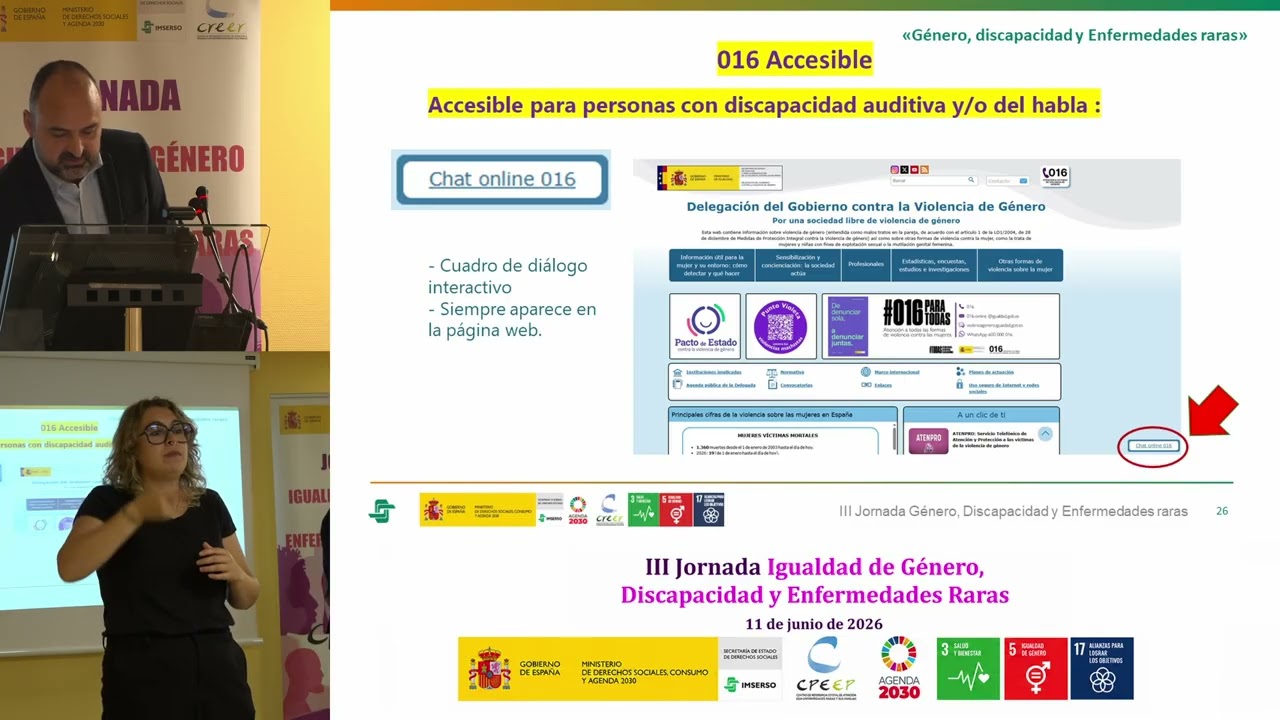
Task: Click the purple ATENPRO icon
Action: 929,441
